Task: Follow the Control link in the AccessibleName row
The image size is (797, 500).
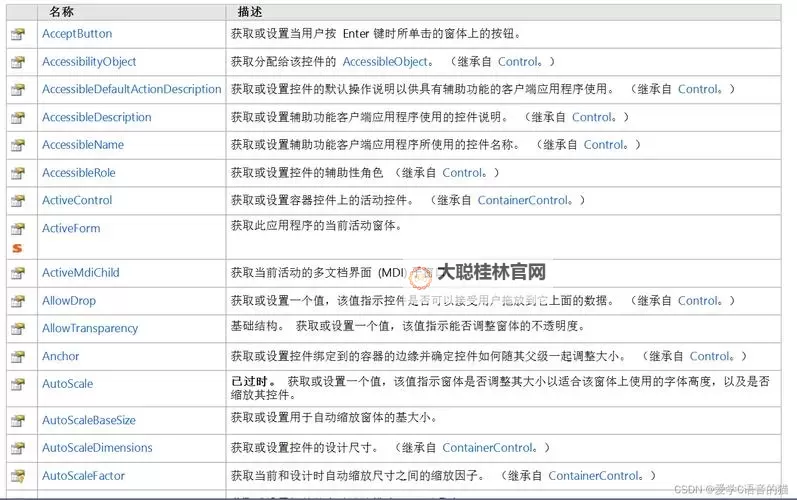Action: click(603, 144)
